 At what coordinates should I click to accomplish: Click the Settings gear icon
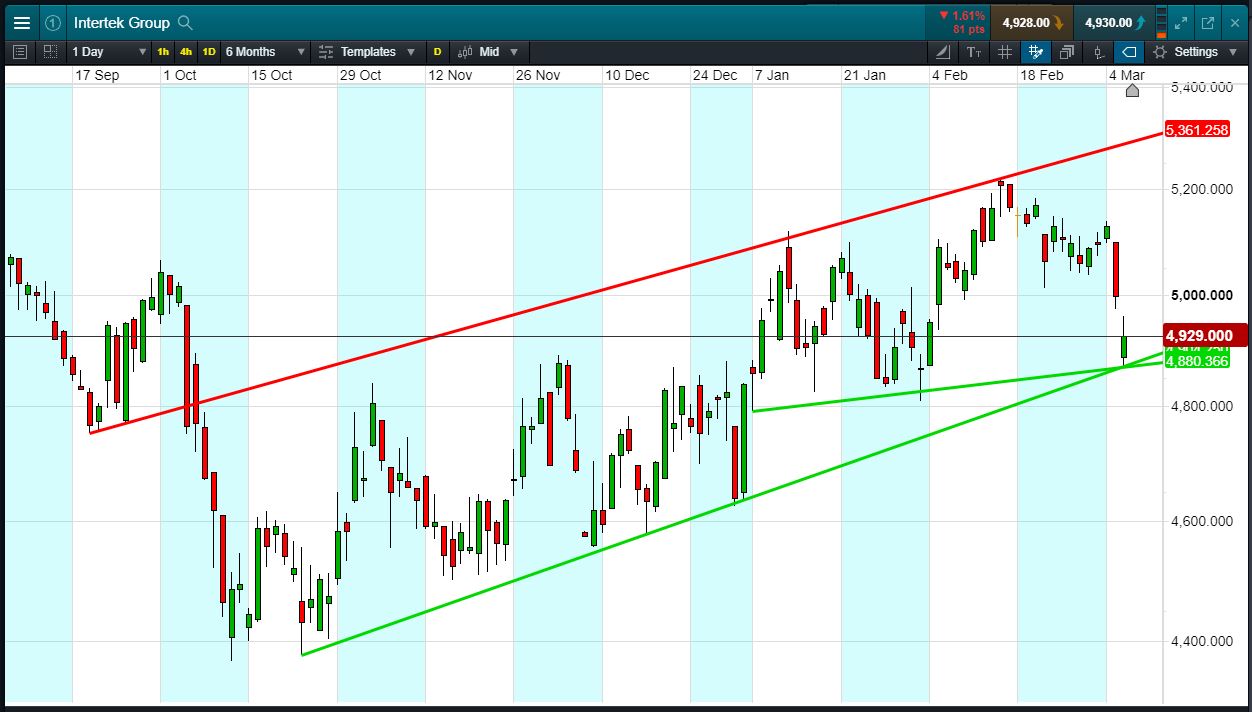(x=1160, y=52)
